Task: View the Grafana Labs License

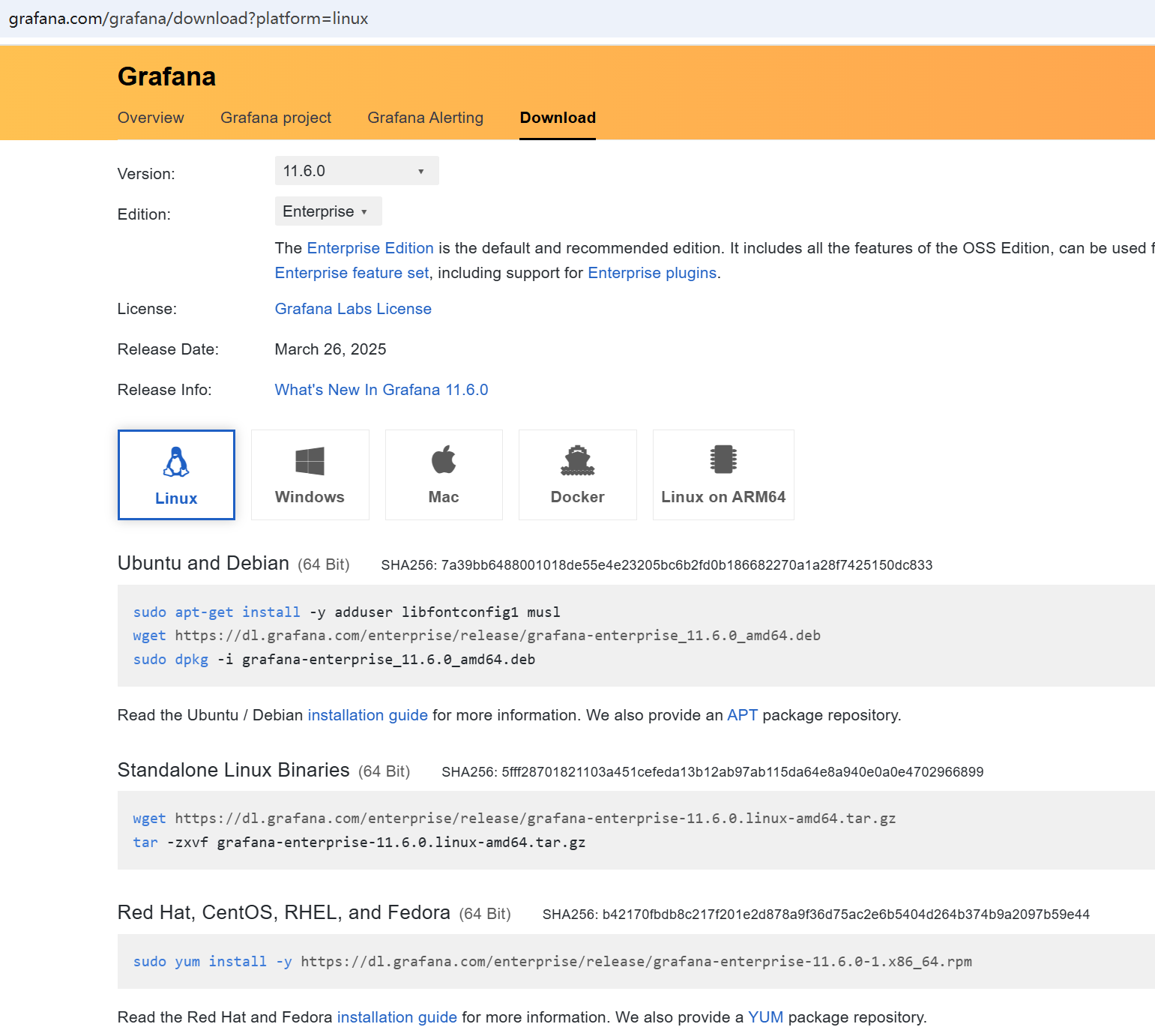Action: pos(352,308)
